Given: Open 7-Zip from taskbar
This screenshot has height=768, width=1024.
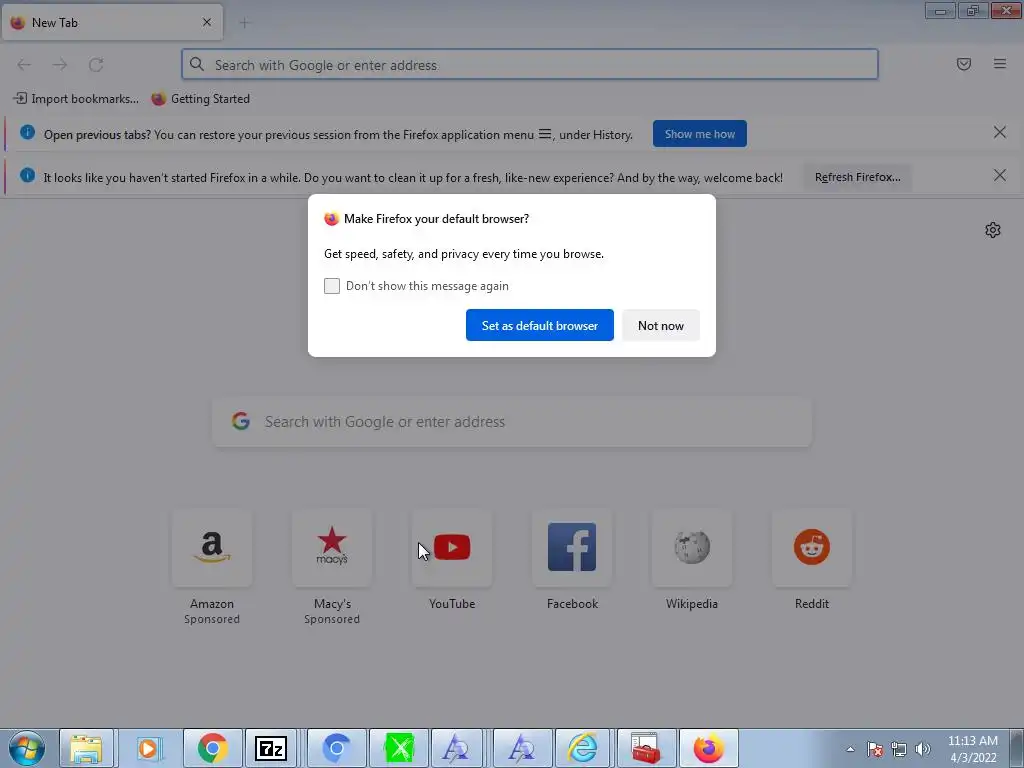Looking at the screenshot, I should tap(271, 748).
